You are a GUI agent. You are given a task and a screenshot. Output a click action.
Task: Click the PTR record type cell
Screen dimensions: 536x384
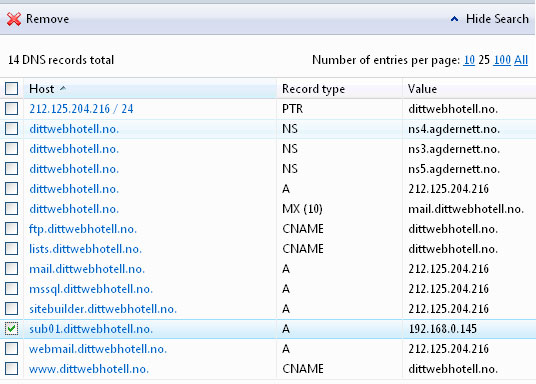click(293, 109)
